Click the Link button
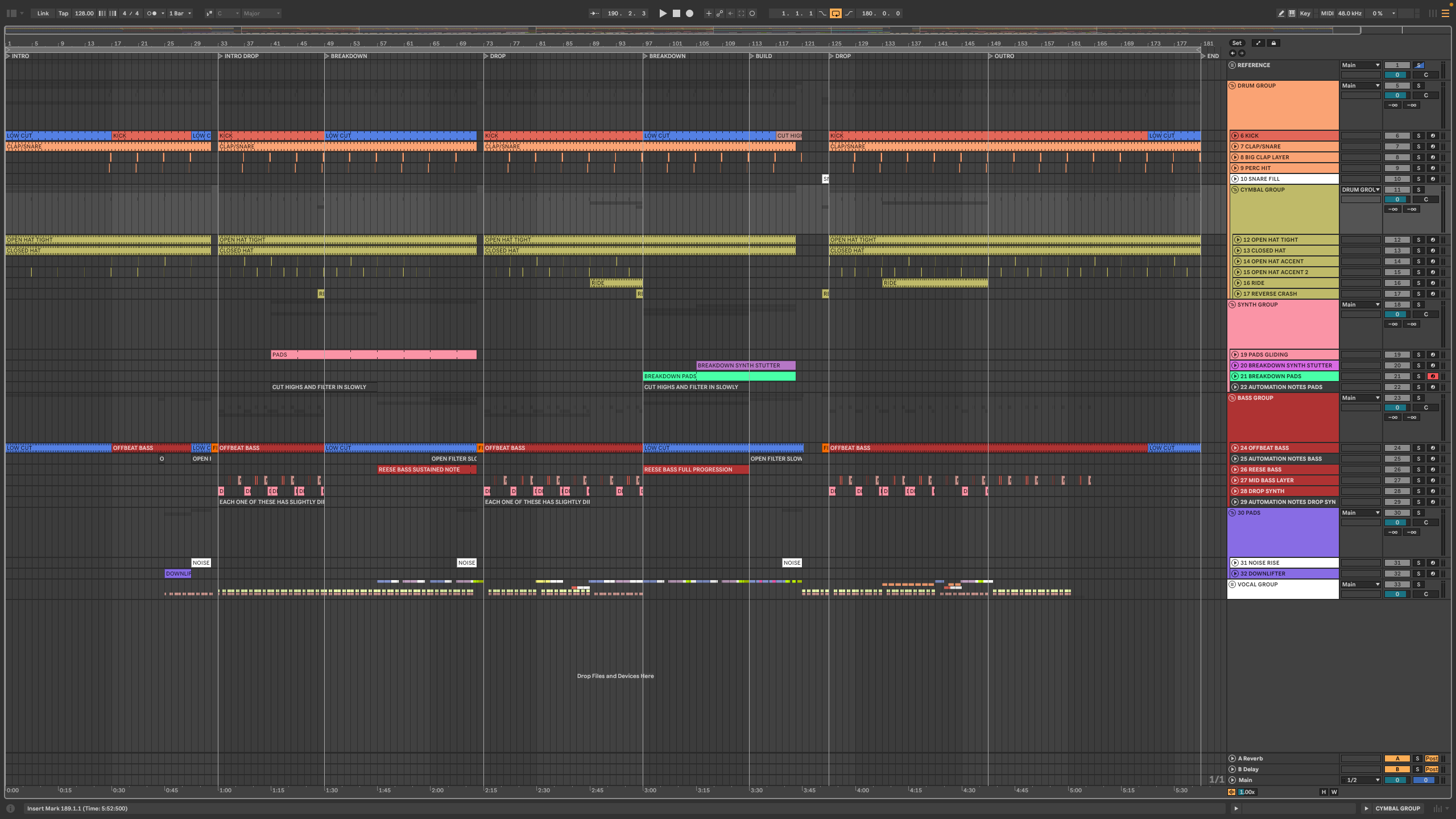The image size is (1456, 819). pos(43,13)
